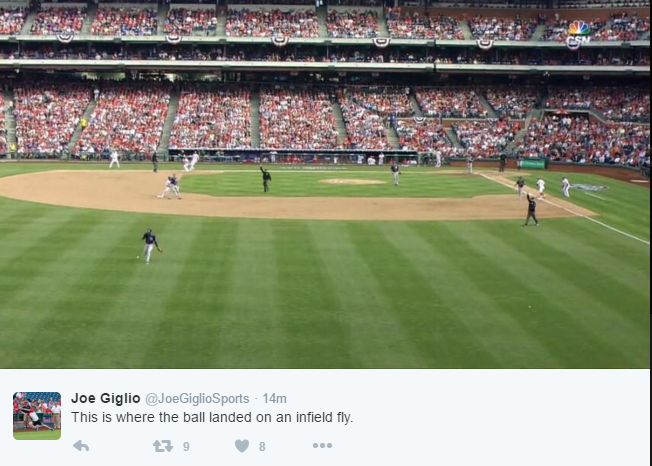Image resolution: width=652 pixels, height=466 pixels.
Task: Click the green sign on the outfield wall
Action: click(533, 164)
